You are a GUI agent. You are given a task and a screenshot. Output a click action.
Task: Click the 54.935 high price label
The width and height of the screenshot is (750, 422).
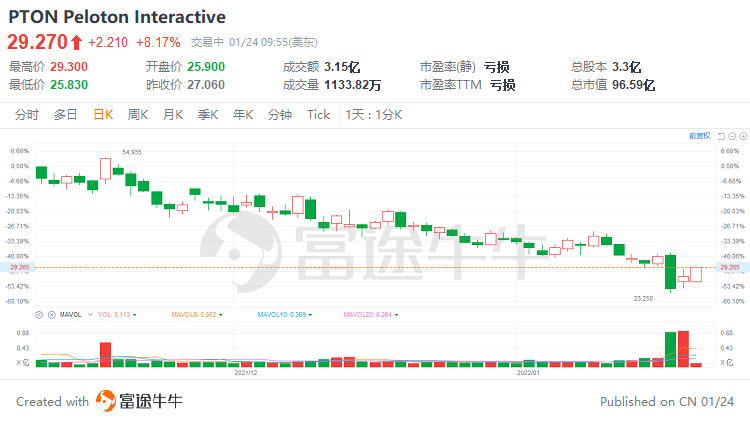click(132, 153)
